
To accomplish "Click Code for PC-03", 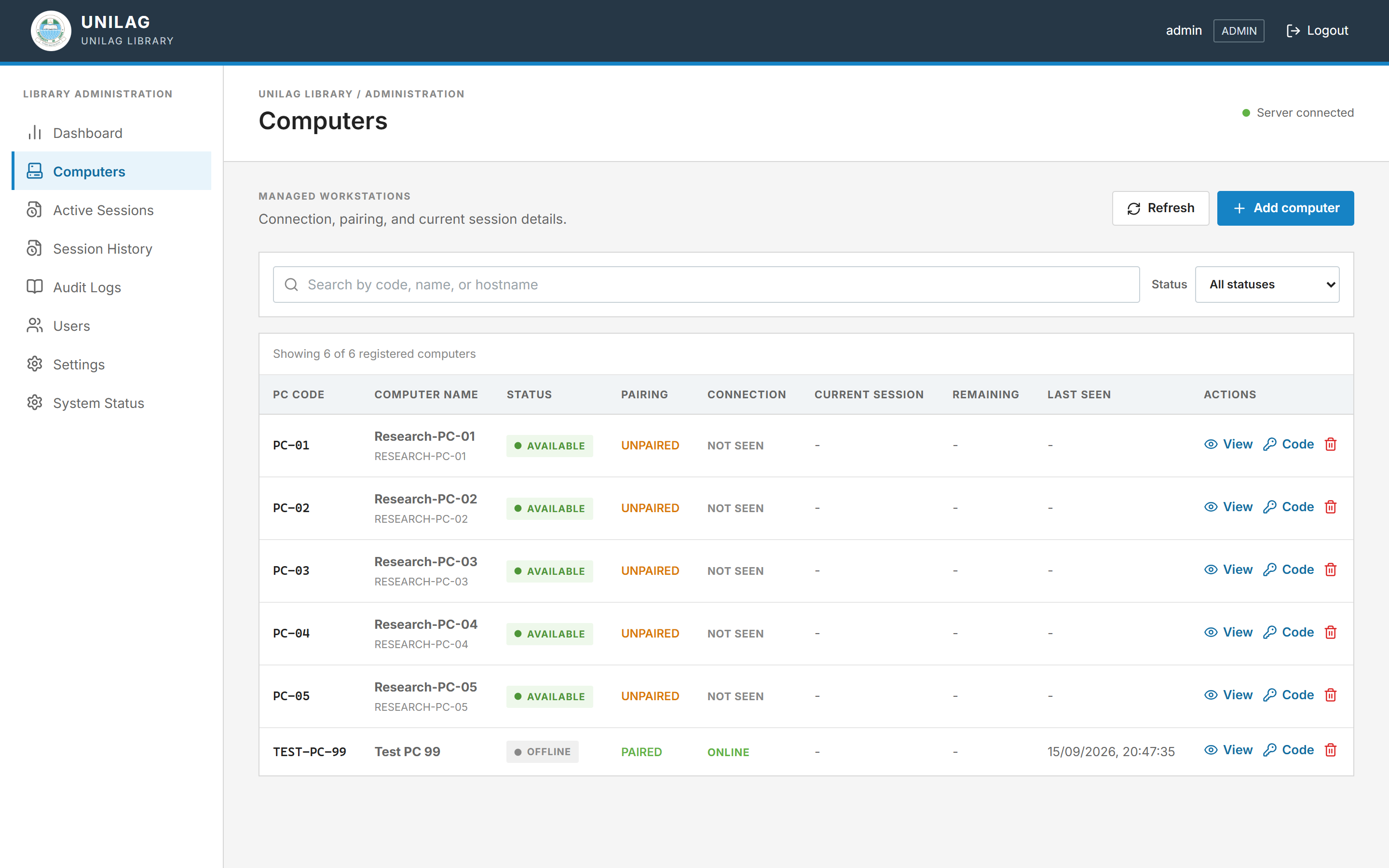I will (x=1289, y=570).
